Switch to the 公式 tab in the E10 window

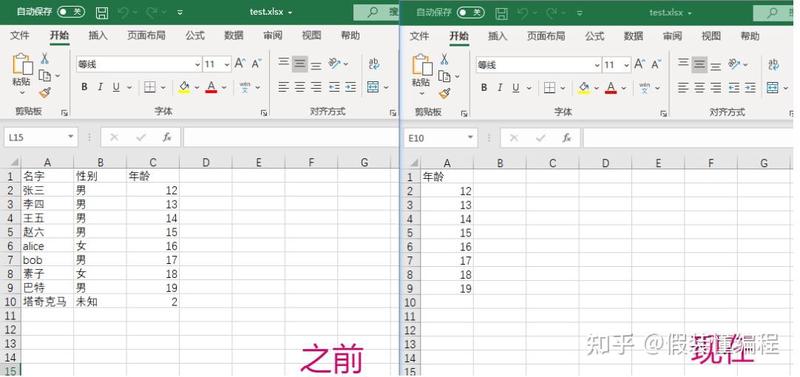594,36
